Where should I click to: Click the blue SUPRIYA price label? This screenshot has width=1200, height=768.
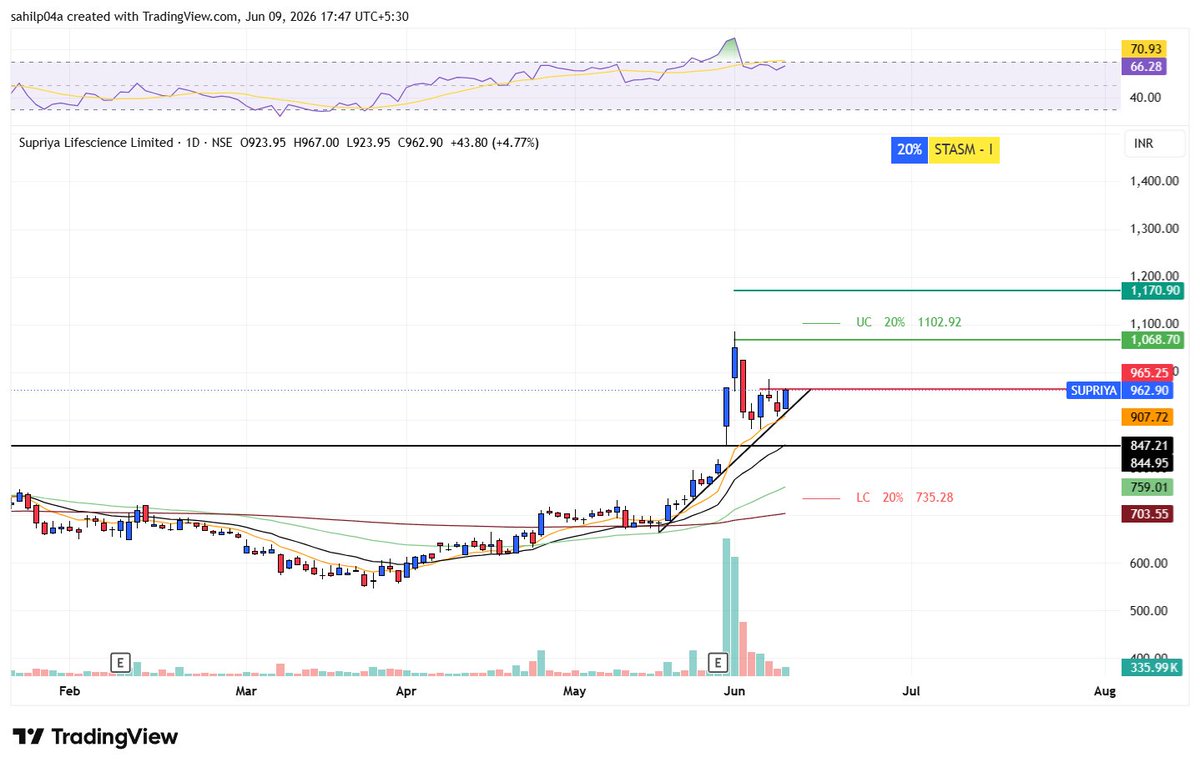coord(1093,390)
